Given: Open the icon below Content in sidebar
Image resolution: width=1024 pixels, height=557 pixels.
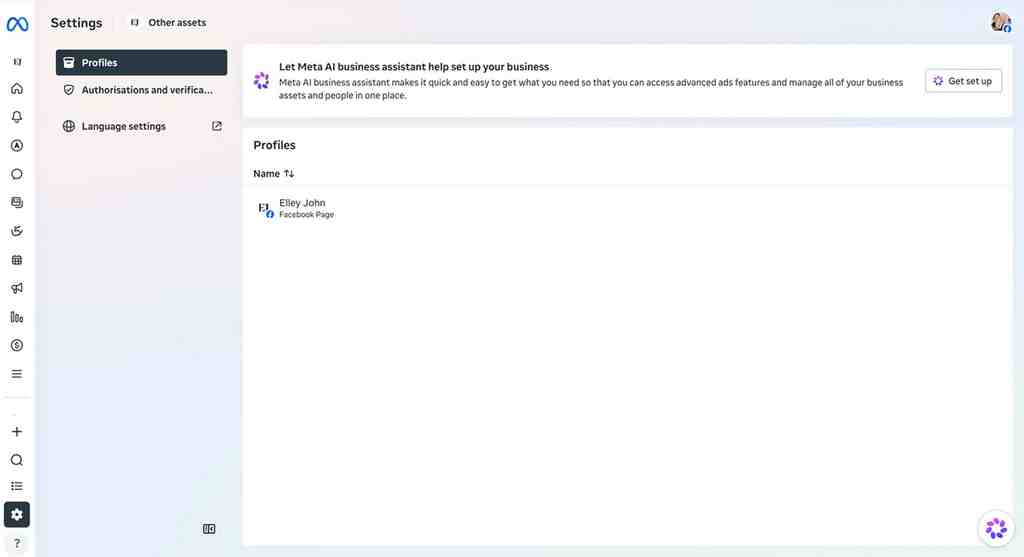Looking at the screenshot, I should click(x=17, y=231).
